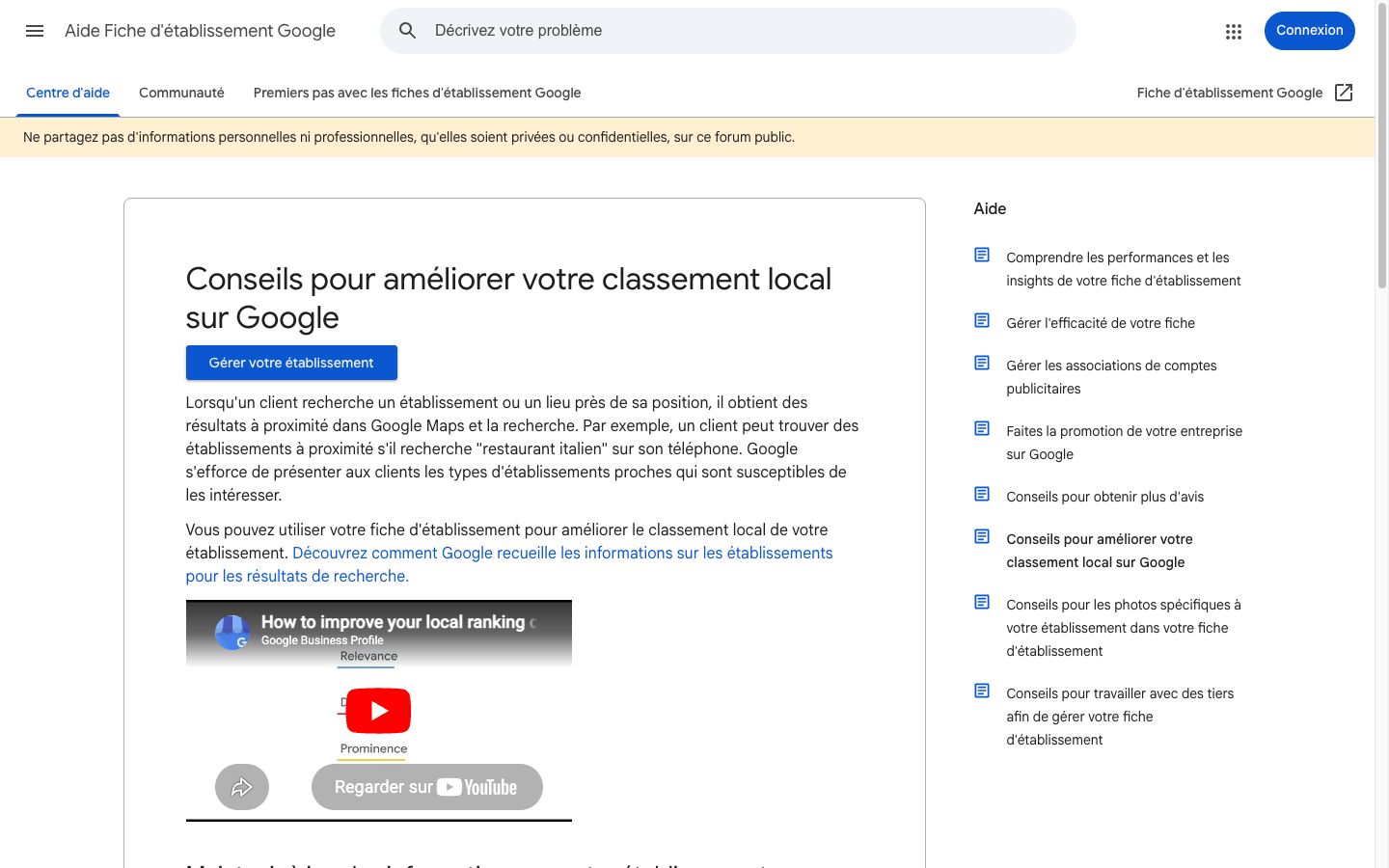This screenshot has height=868, width=1389.
Task: Click article icon beside Gérer les associations de comptes
Action: click(x=982, y=363)
